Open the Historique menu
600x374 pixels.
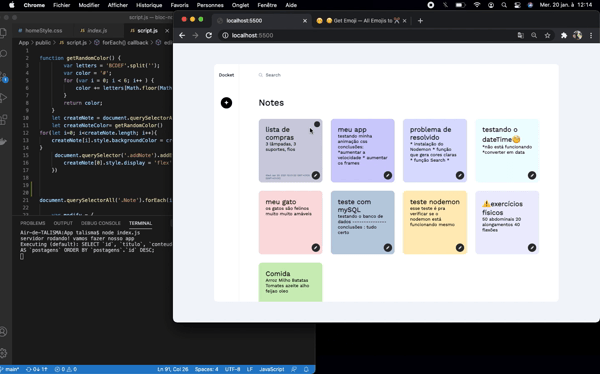[x=149, y=5]
